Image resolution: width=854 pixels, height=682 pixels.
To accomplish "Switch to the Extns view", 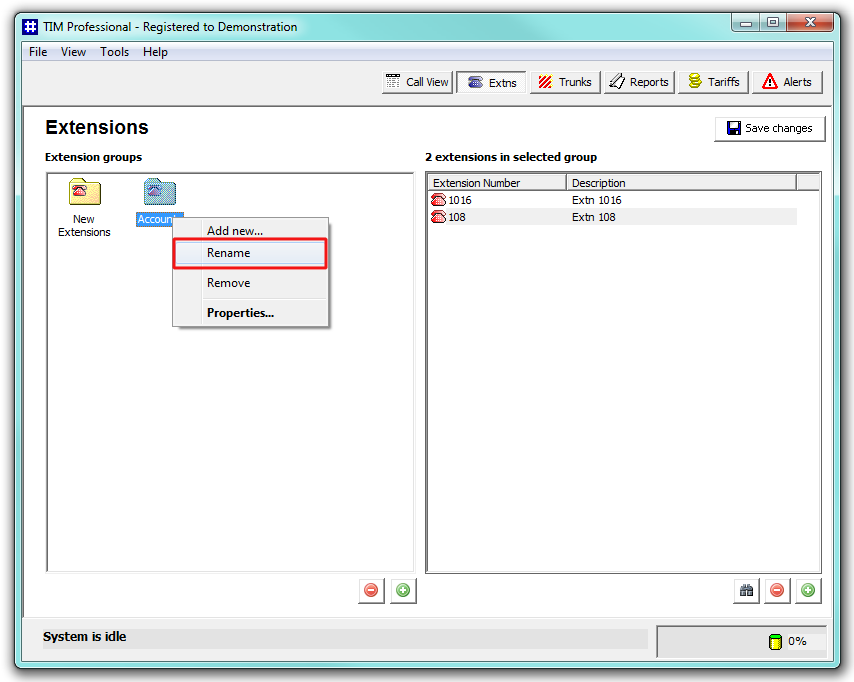I will pos(491,82).
